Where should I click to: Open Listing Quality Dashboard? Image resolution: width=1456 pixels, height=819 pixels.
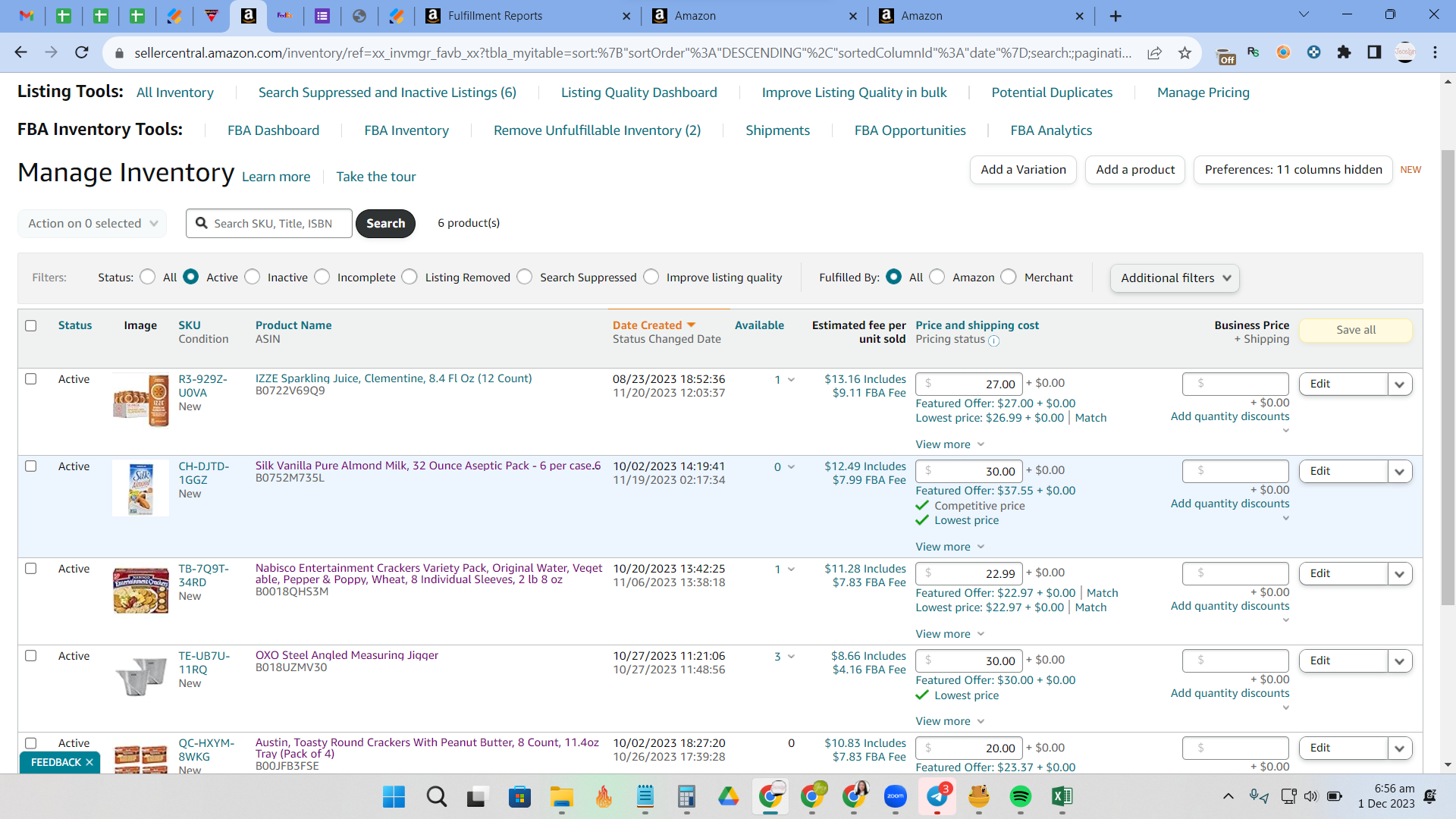(639, 93)
